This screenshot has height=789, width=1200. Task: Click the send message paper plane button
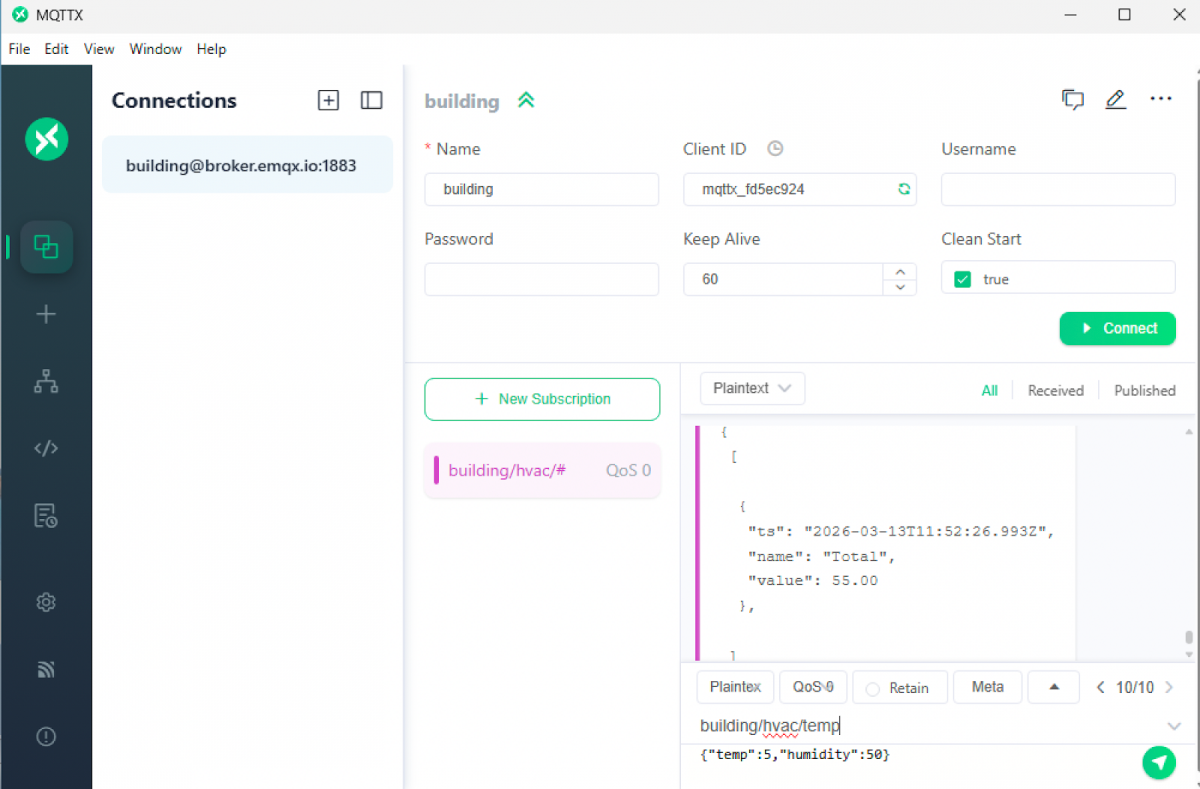[x=1158, y=763]
